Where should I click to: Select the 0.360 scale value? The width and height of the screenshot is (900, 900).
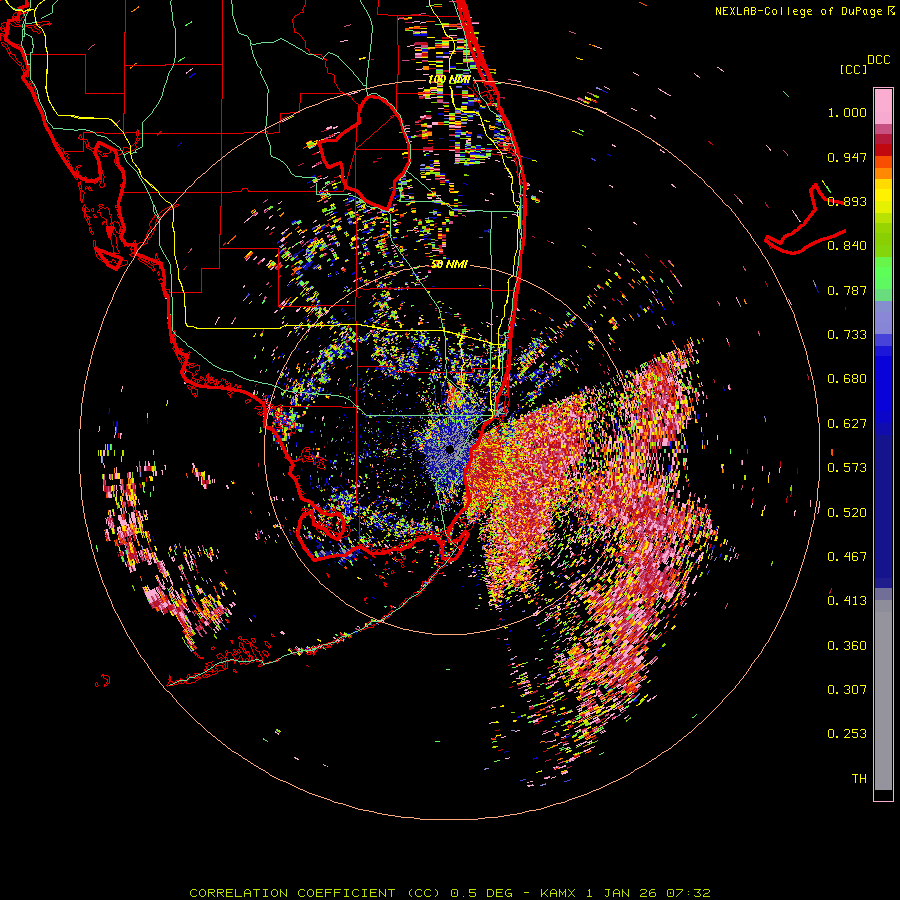coord(847,646)
